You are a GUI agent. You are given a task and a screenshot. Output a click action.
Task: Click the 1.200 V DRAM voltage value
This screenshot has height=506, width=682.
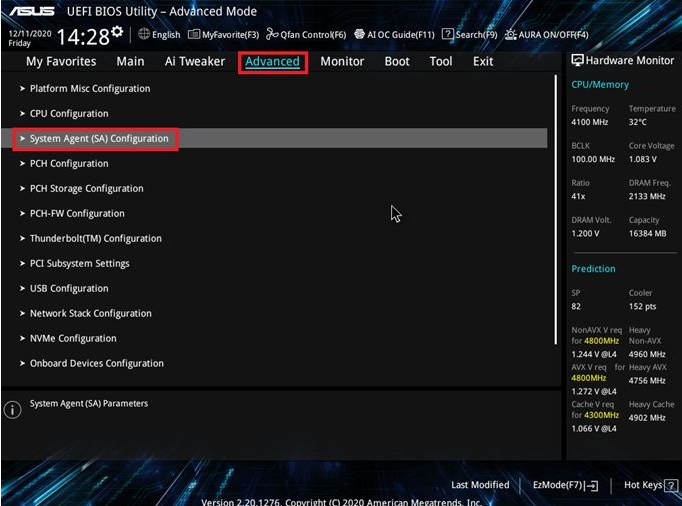(585, 234)
